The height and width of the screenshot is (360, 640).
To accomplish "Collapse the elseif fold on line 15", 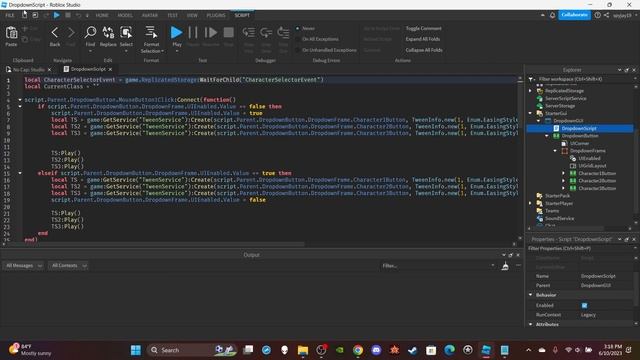I will pos(20,173).
